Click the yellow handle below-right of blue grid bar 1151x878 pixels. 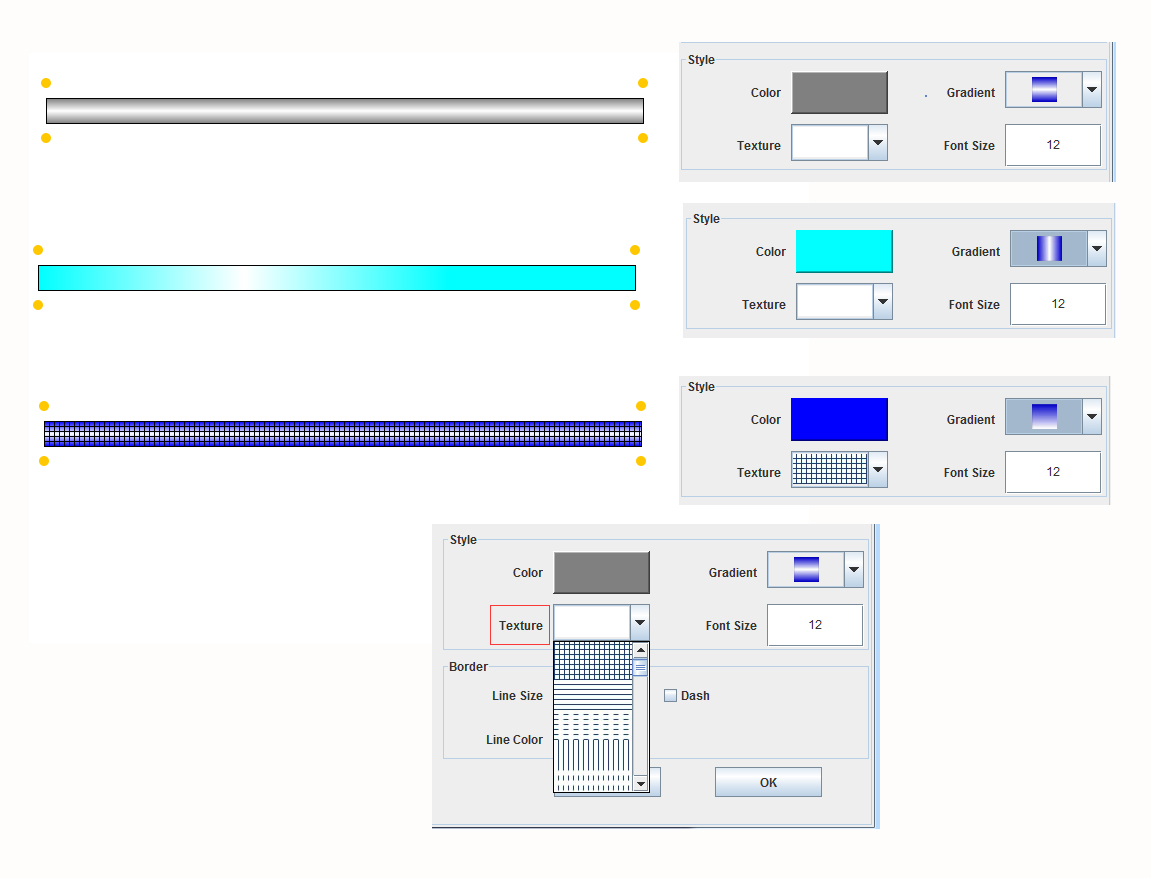(641, 461)
